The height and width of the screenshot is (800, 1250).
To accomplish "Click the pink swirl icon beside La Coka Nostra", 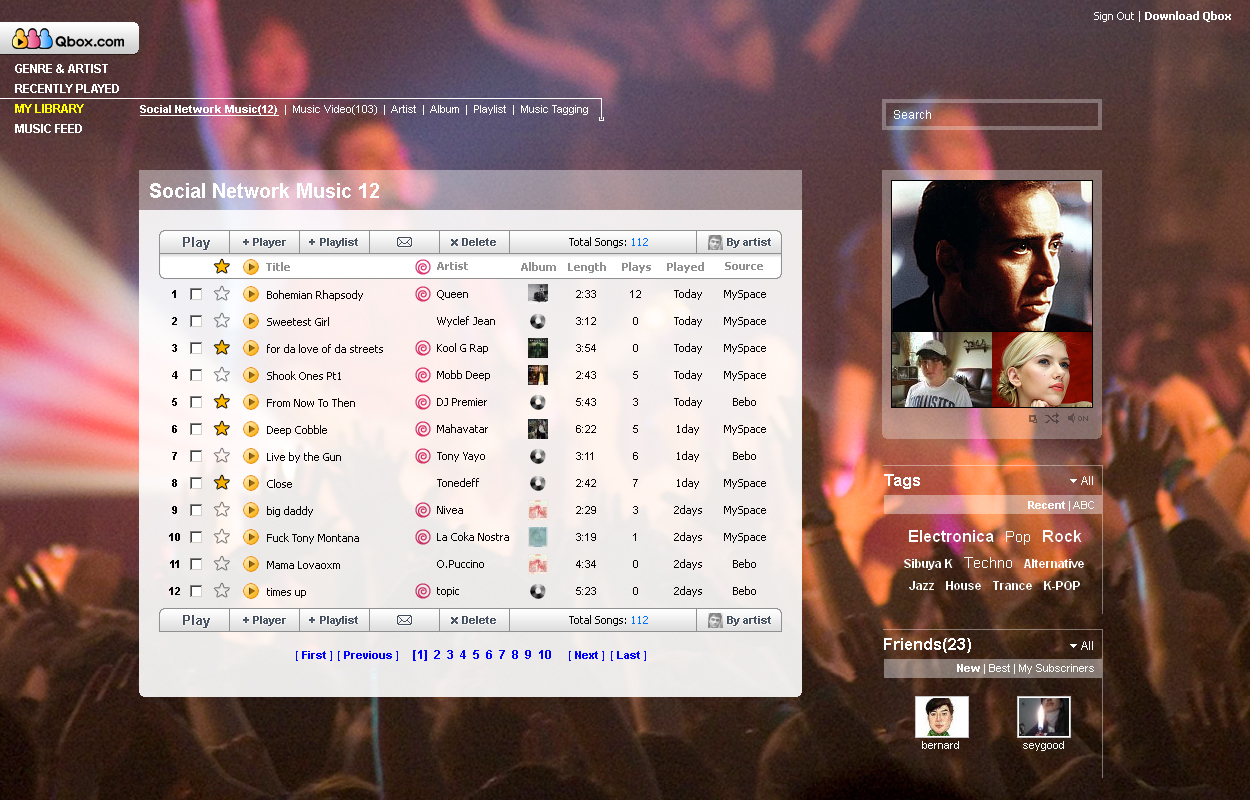I will tap(423, 537).
